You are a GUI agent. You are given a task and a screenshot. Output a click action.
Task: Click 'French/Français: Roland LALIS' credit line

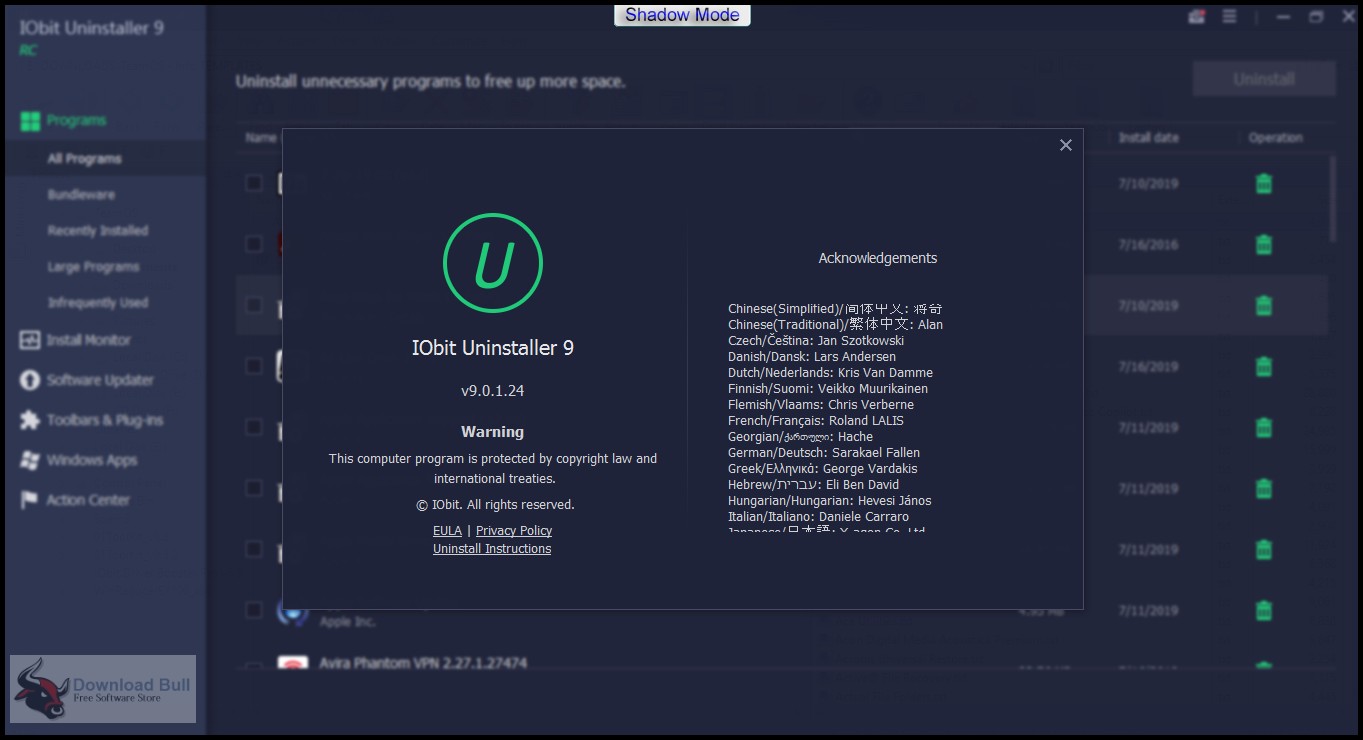816,421
